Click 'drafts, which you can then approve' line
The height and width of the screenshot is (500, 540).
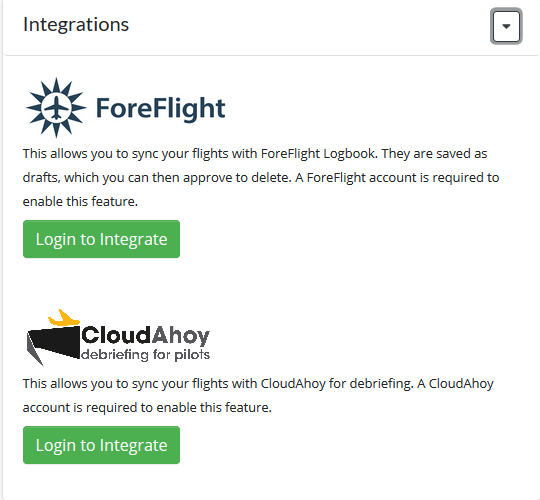point(127,178)
